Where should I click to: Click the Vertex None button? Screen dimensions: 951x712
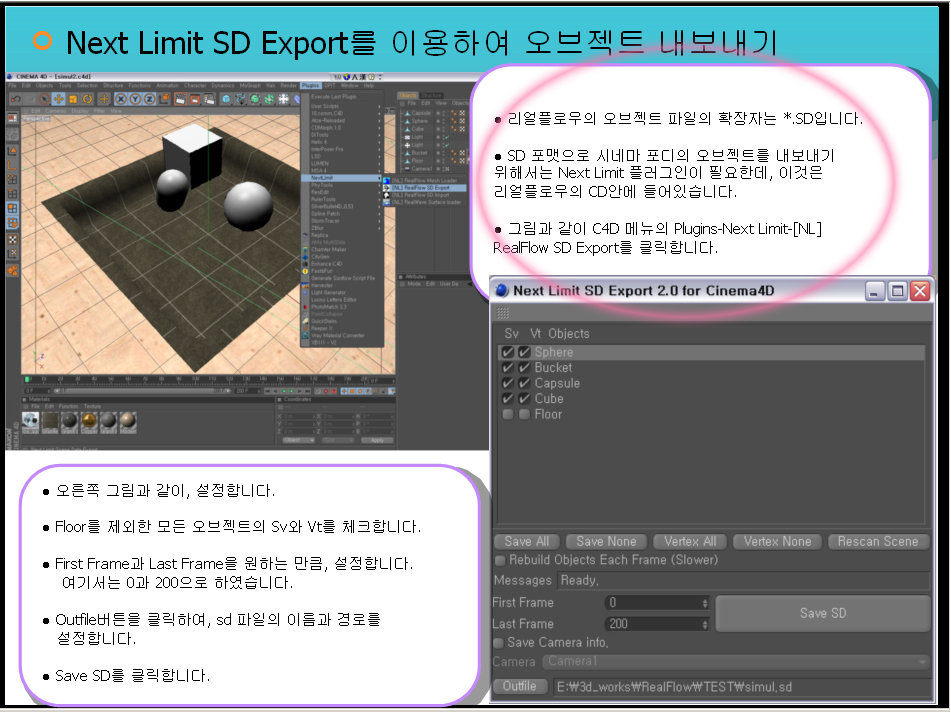778,542
